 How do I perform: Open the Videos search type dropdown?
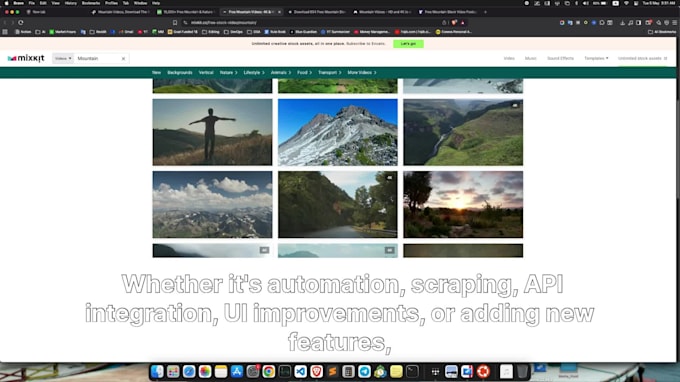[x=63, y=58]
